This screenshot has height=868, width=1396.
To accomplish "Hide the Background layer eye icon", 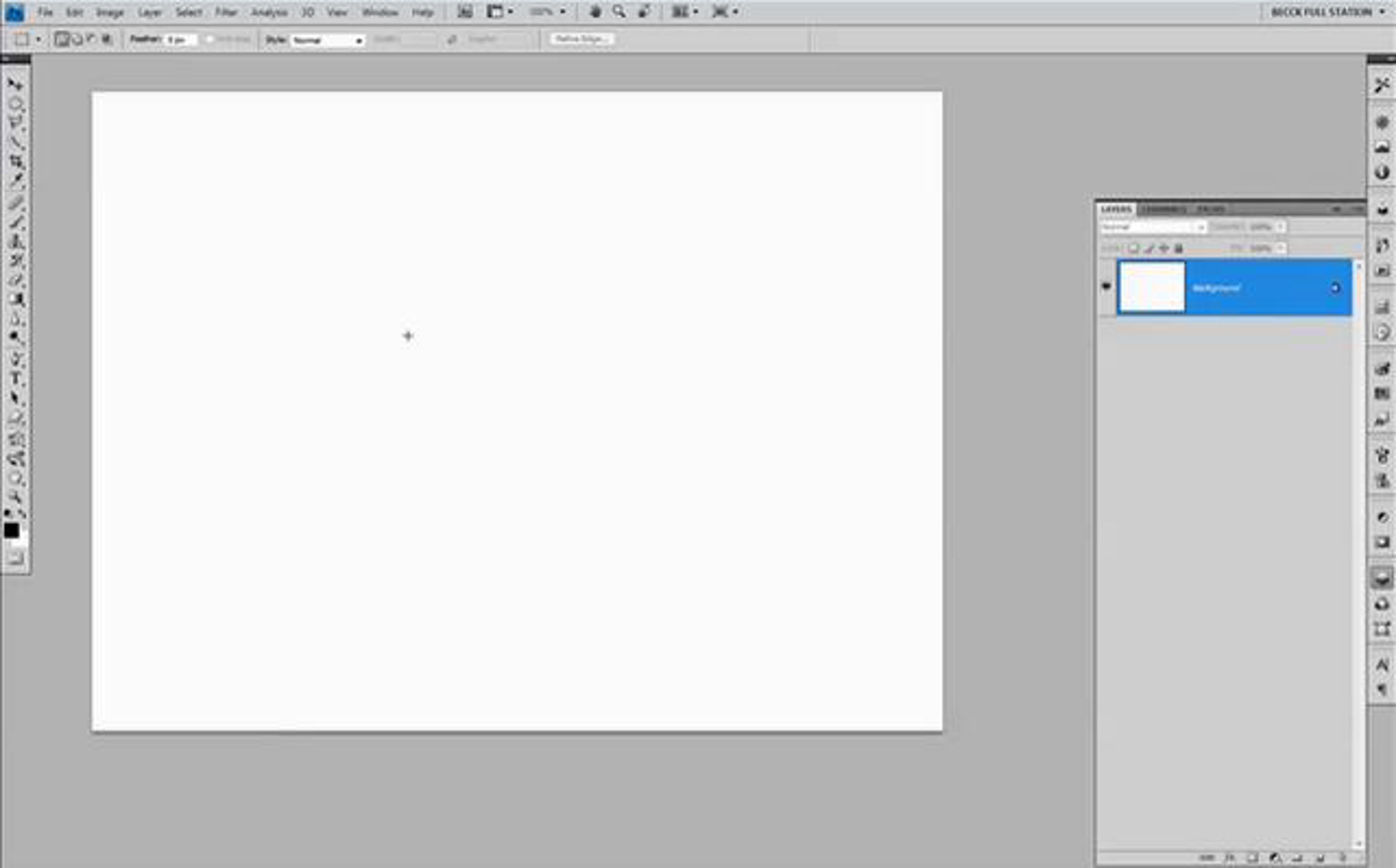I will pos(1106,287).
